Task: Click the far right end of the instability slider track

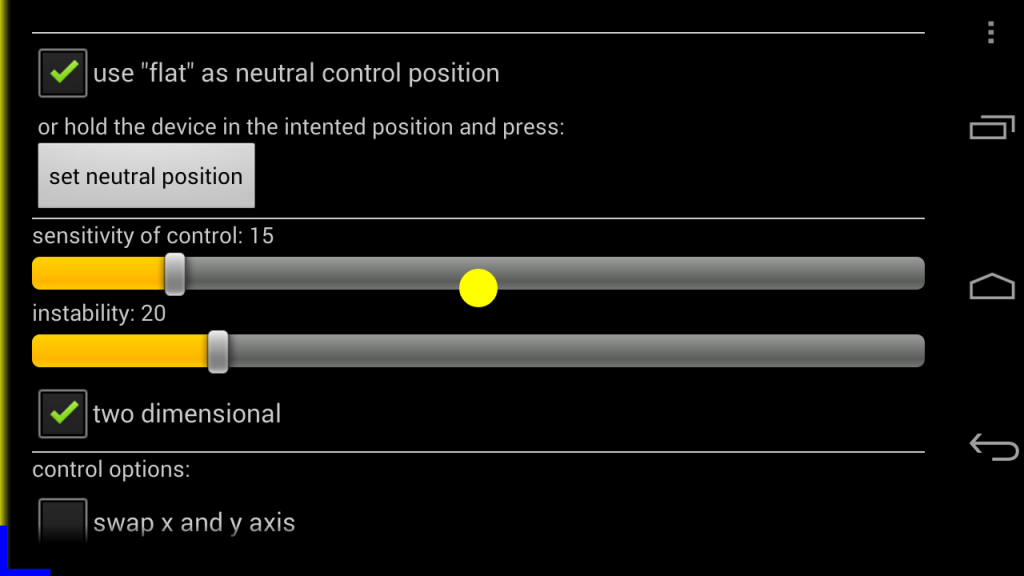Action: 915,351
